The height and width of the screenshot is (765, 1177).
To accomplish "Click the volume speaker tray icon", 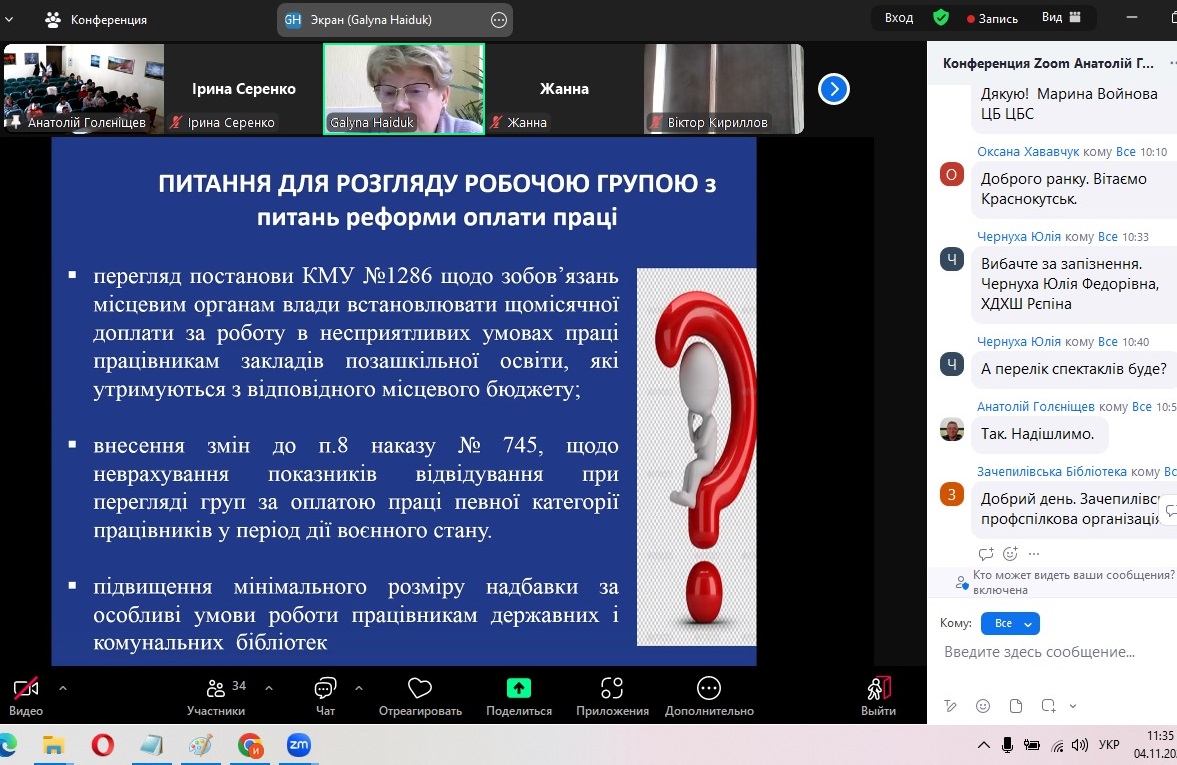I will click(x=1079, y=745).
